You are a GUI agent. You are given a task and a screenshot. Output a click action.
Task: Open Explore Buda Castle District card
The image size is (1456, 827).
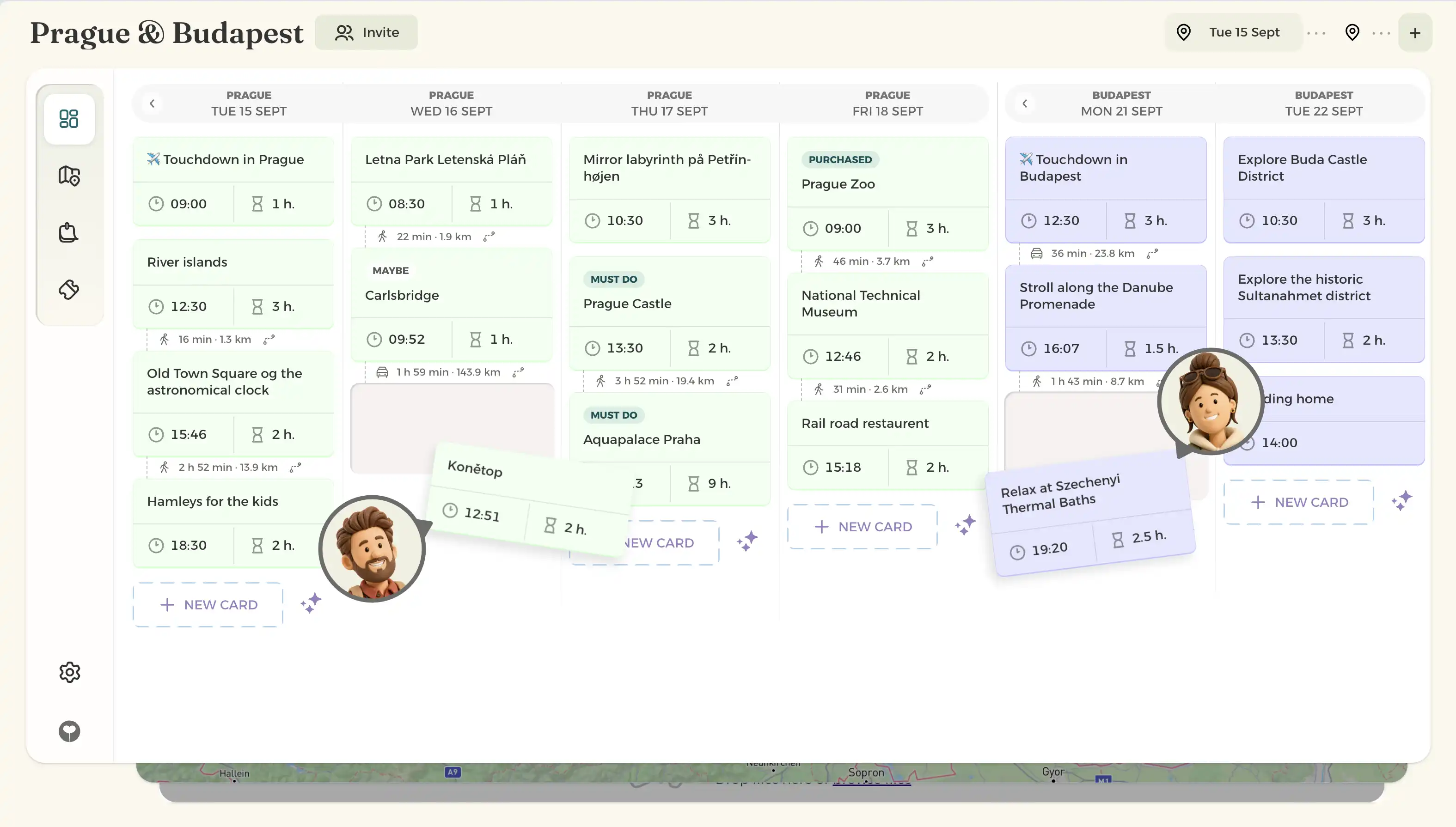[1324, 190]
